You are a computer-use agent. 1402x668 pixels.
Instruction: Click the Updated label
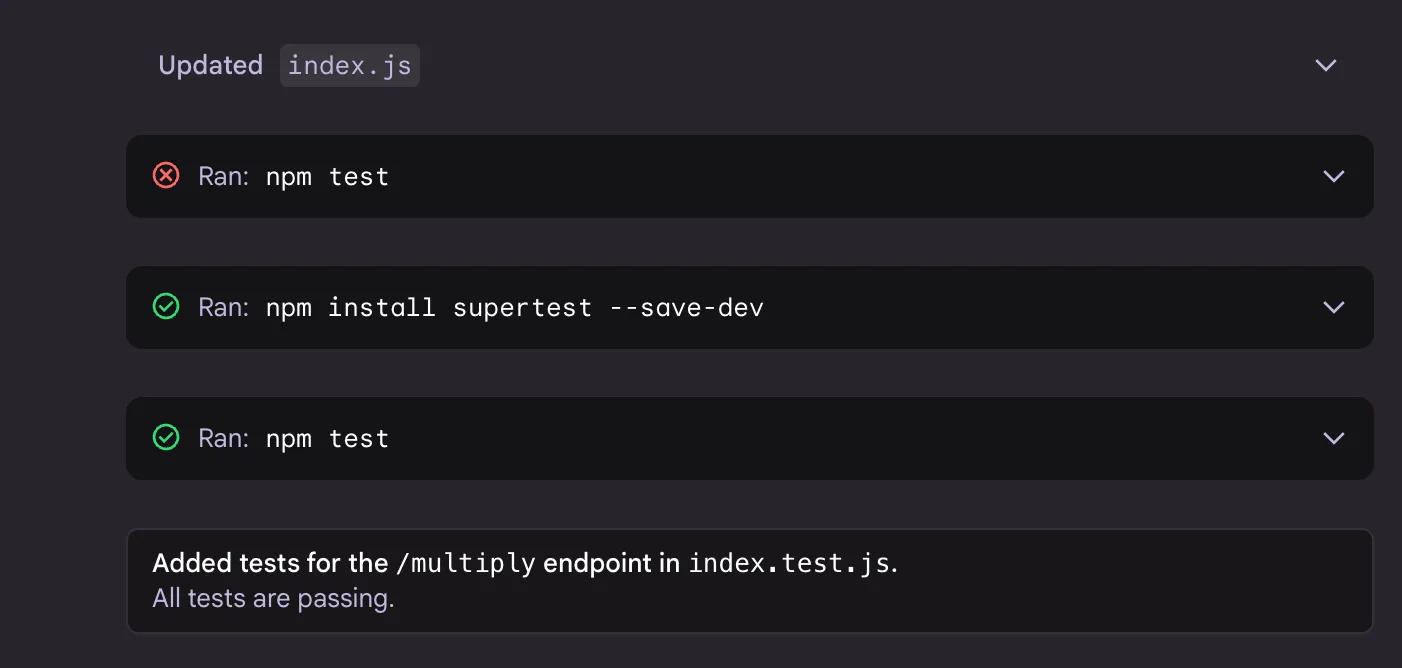tap(210, 66)
